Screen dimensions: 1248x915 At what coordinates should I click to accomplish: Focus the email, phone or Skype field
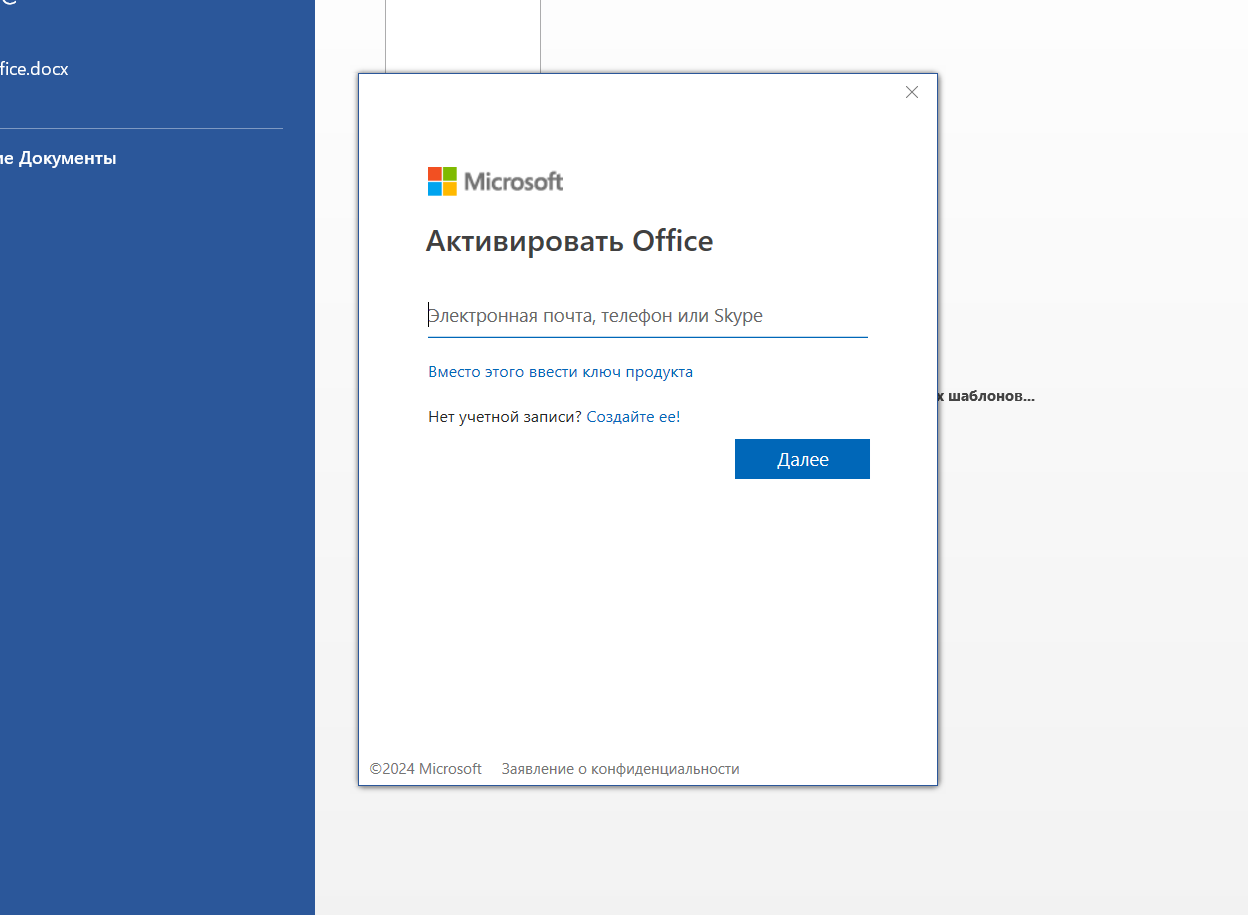[x=647, y=316]
